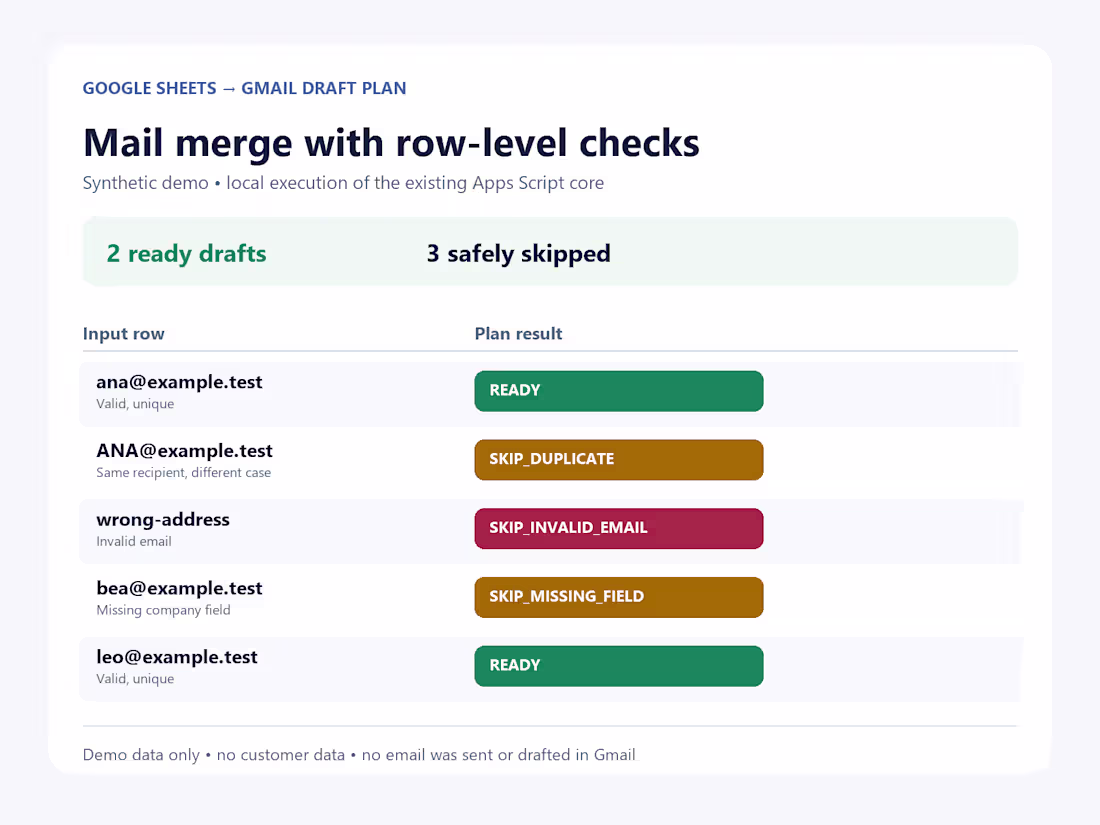Select the bea@example.test address
The width and height of the screenshot is (1100, 825).
pos(179,589)
